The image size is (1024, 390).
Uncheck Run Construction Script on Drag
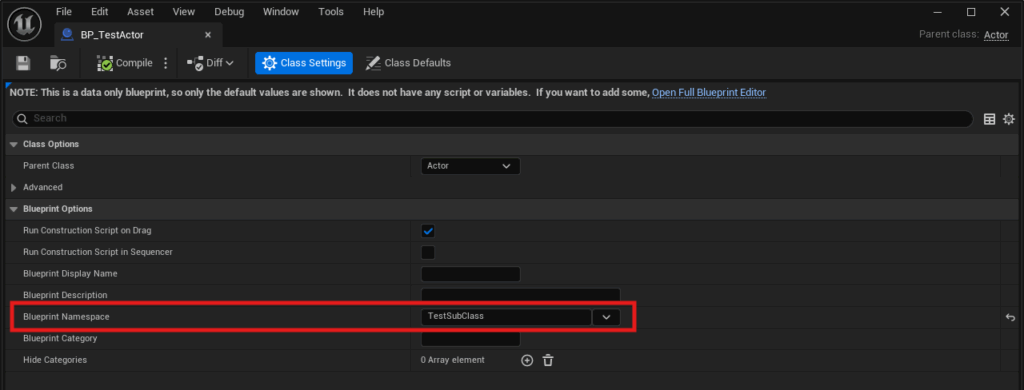click(428, 231)
